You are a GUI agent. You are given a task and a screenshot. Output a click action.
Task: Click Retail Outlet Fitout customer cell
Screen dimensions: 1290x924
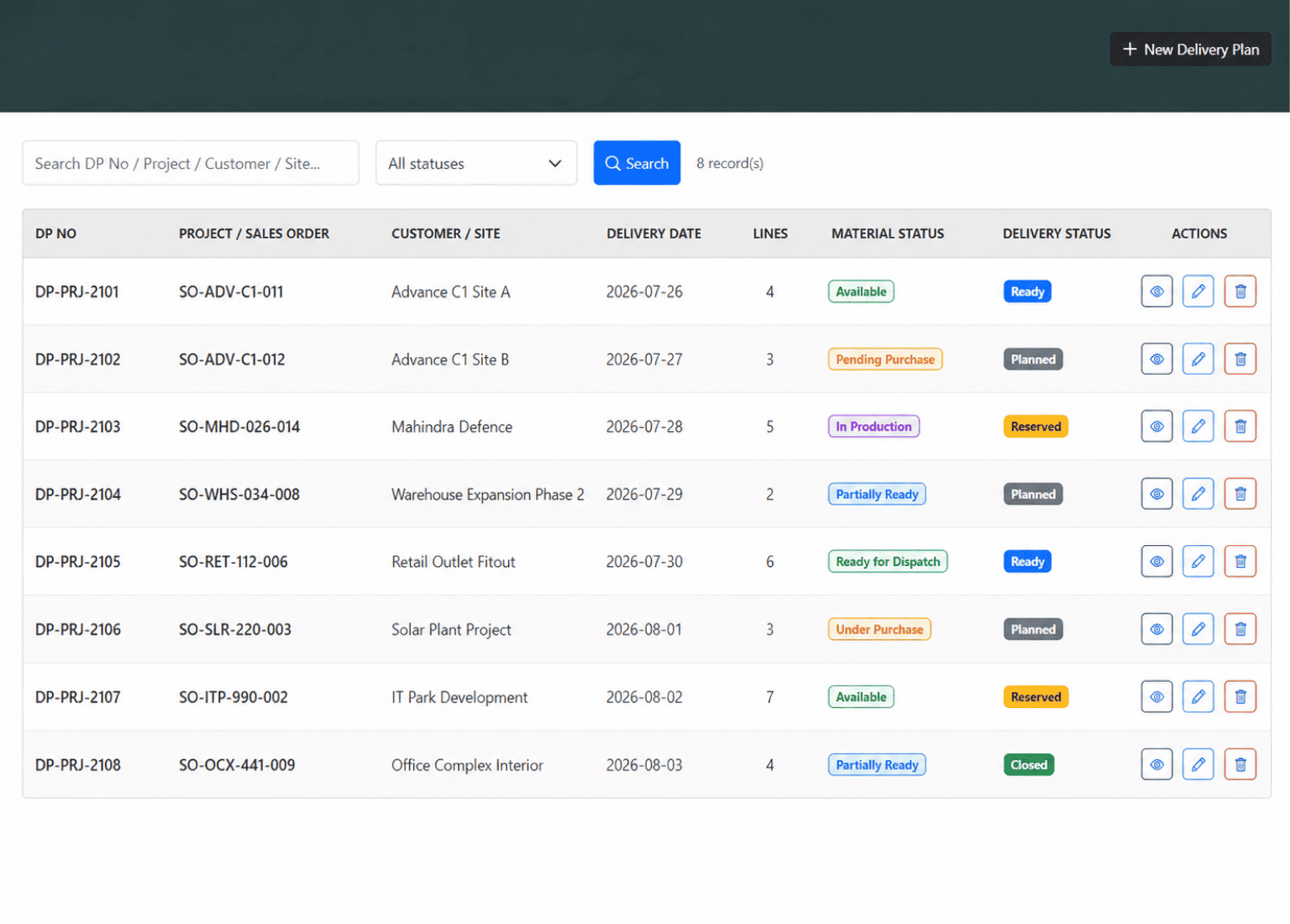pyautogui.click(x=454, y=562)
